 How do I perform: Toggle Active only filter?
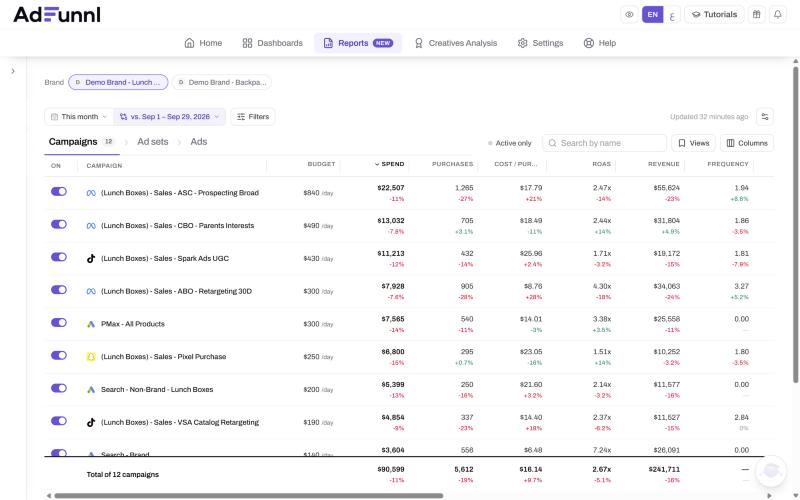point(510,143)
